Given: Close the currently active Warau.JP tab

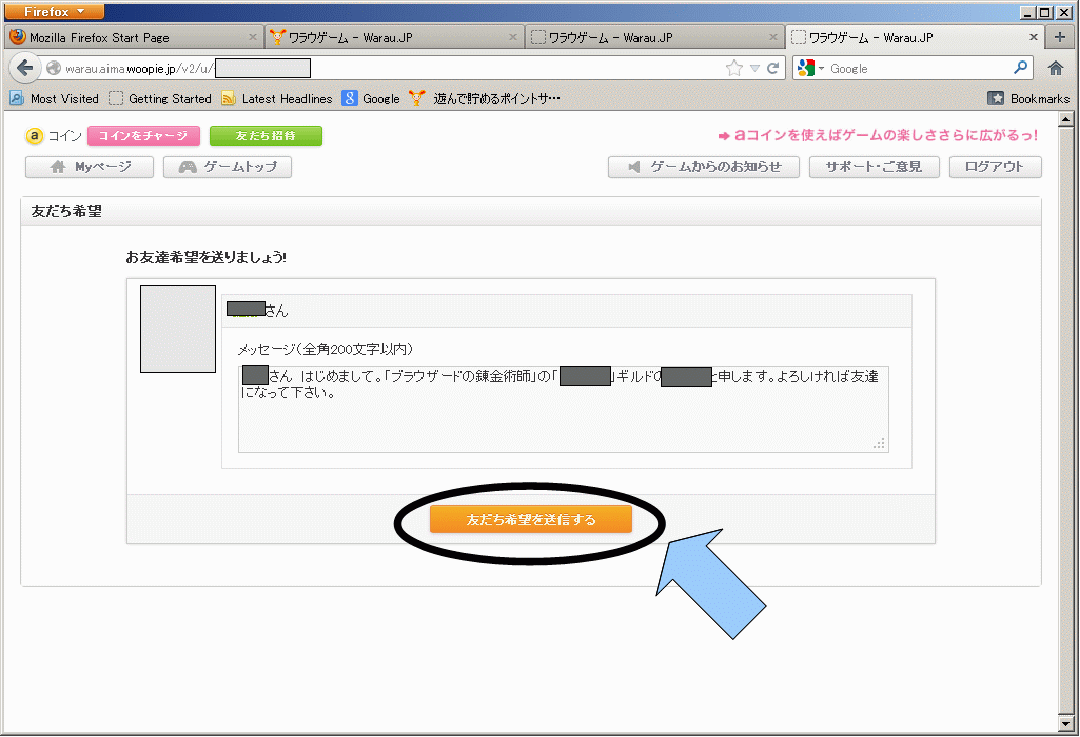Looking at the screenshot, I should click(x=1033, y=37).
